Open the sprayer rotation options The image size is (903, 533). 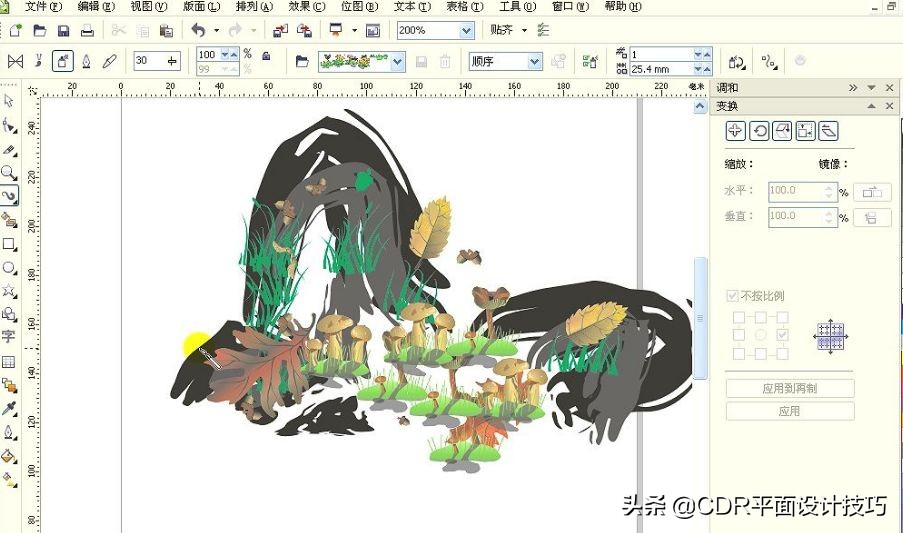coord(737,61)
